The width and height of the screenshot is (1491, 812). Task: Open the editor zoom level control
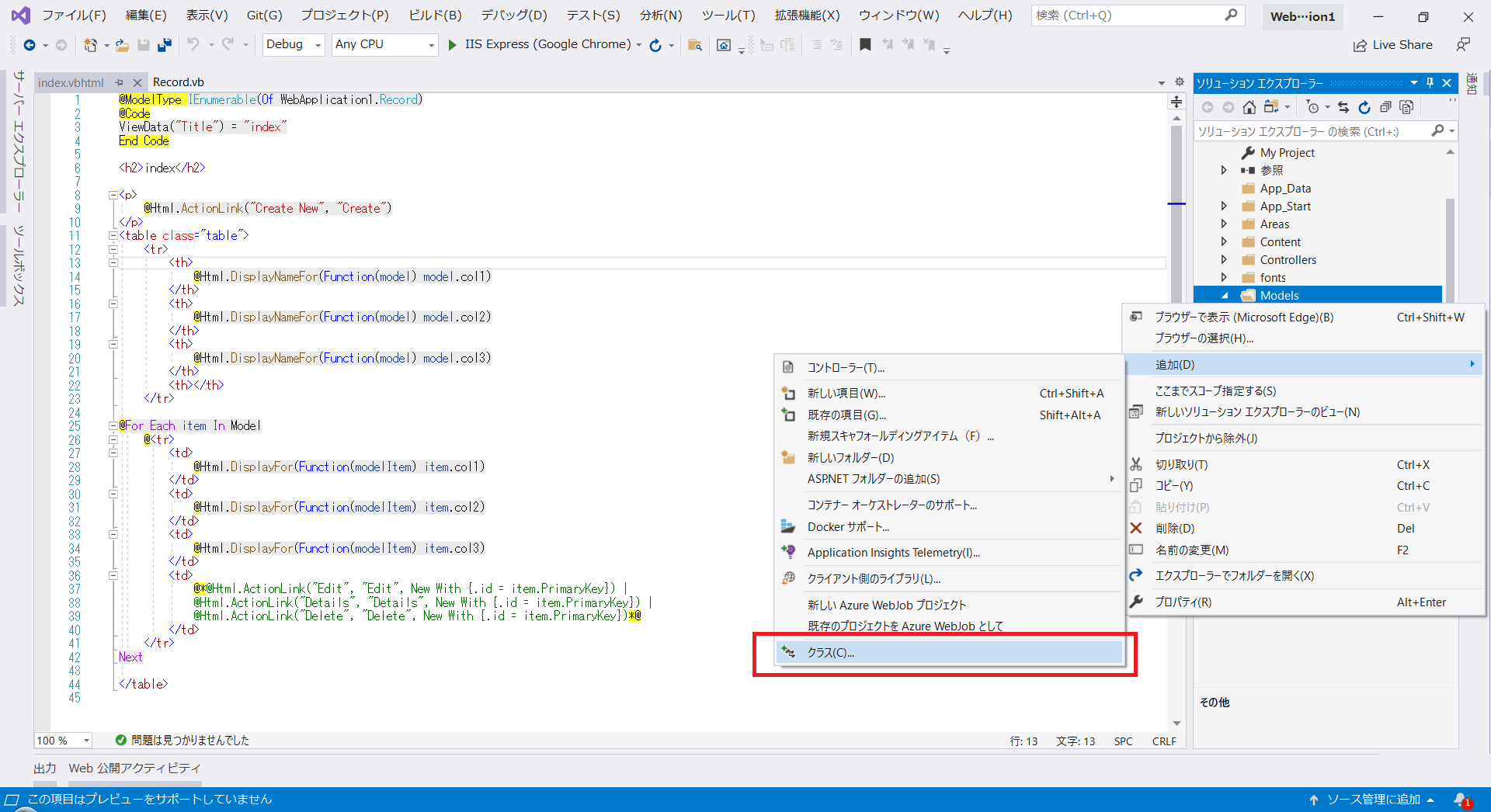pyautogui.click(x=62, y=740)
